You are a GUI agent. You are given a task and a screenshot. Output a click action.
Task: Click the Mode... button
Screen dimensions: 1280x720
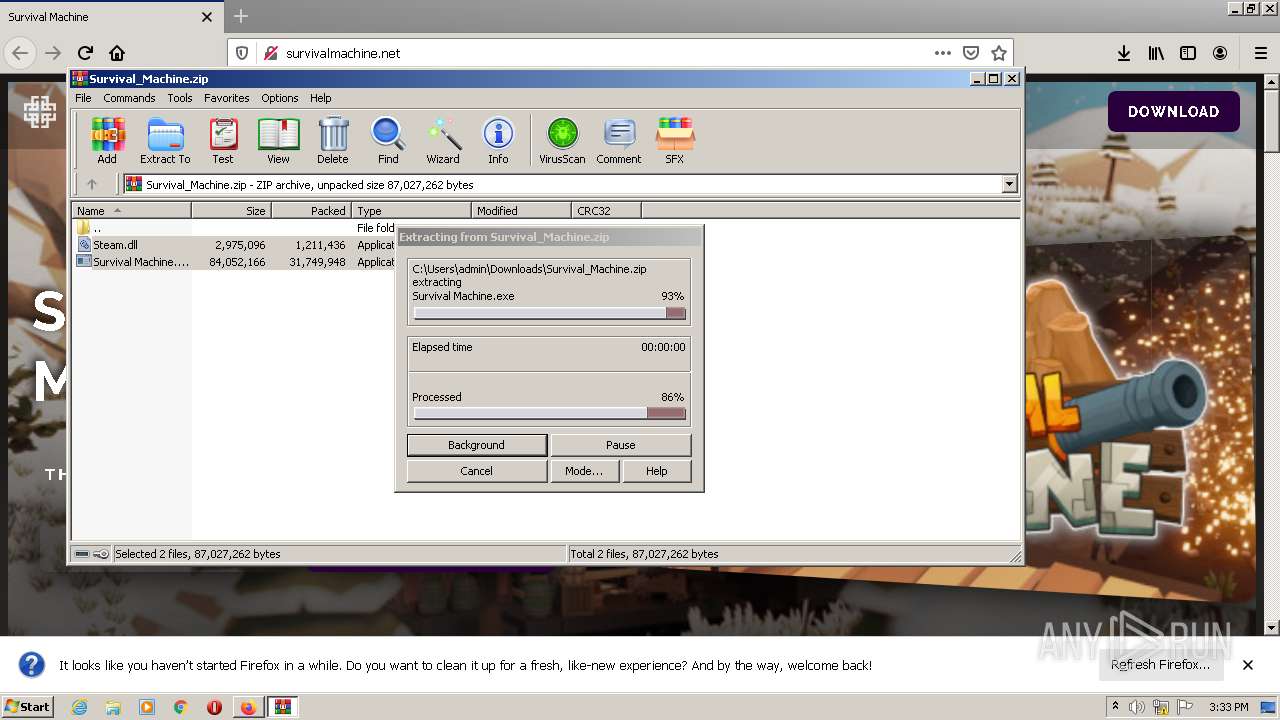pyautogui.click(x=583, y=471)
